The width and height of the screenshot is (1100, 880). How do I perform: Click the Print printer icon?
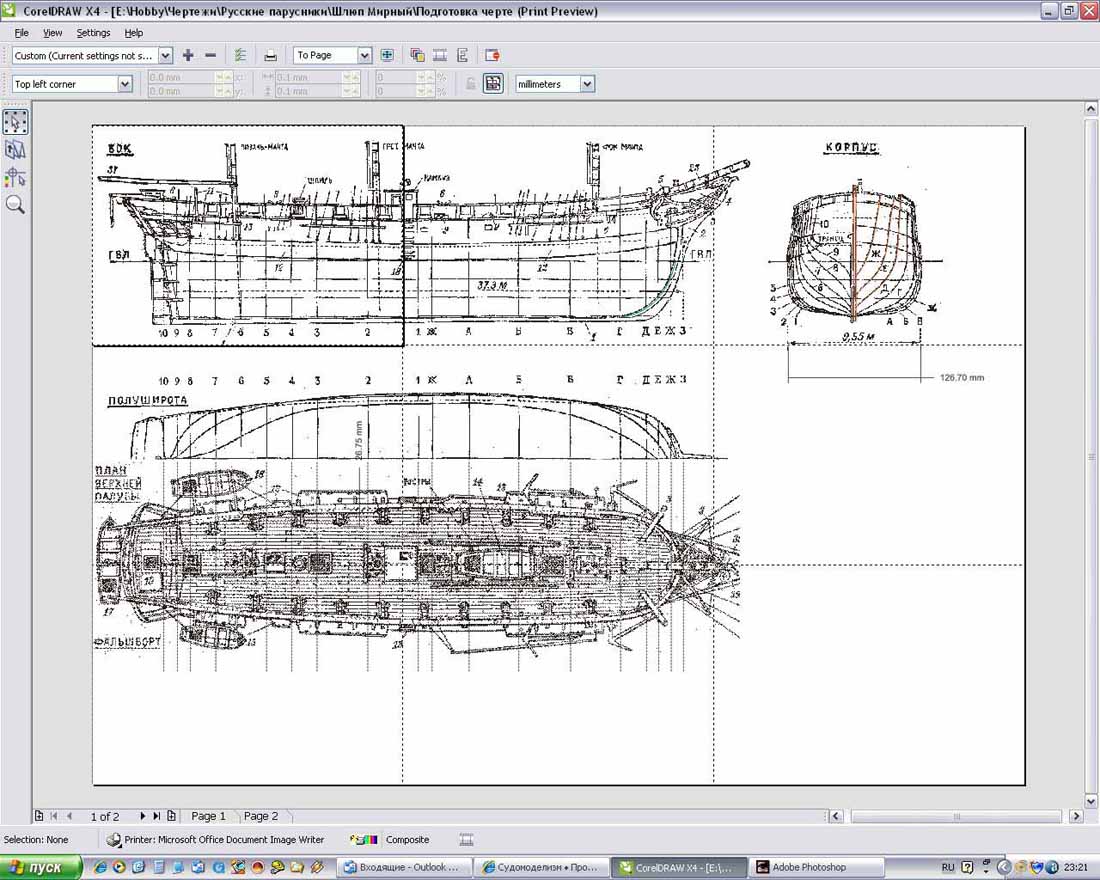pyautogui.click(x=270, y=56)
